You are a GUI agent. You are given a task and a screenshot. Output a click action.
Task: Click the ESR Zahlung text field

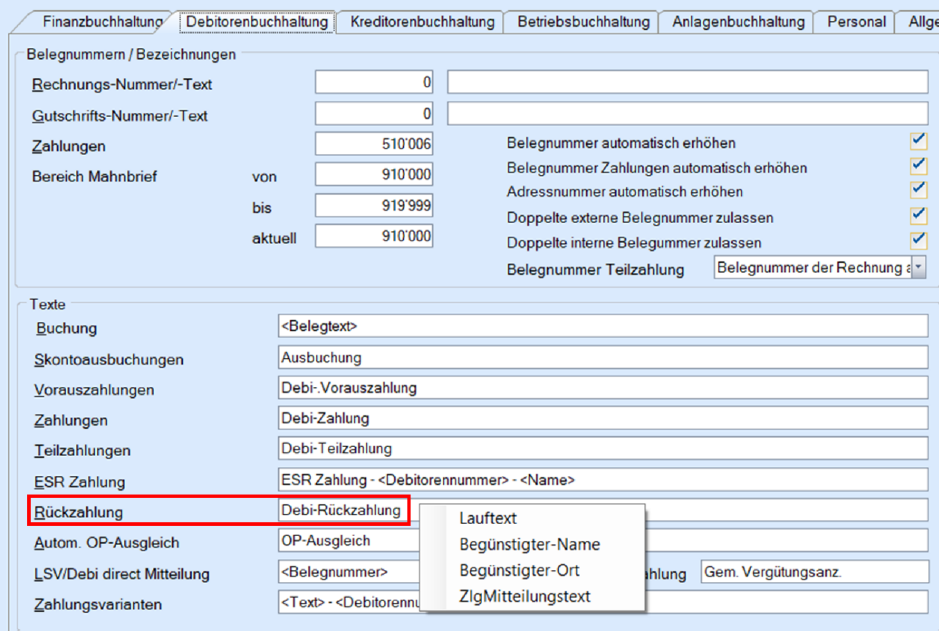[602, 480]
